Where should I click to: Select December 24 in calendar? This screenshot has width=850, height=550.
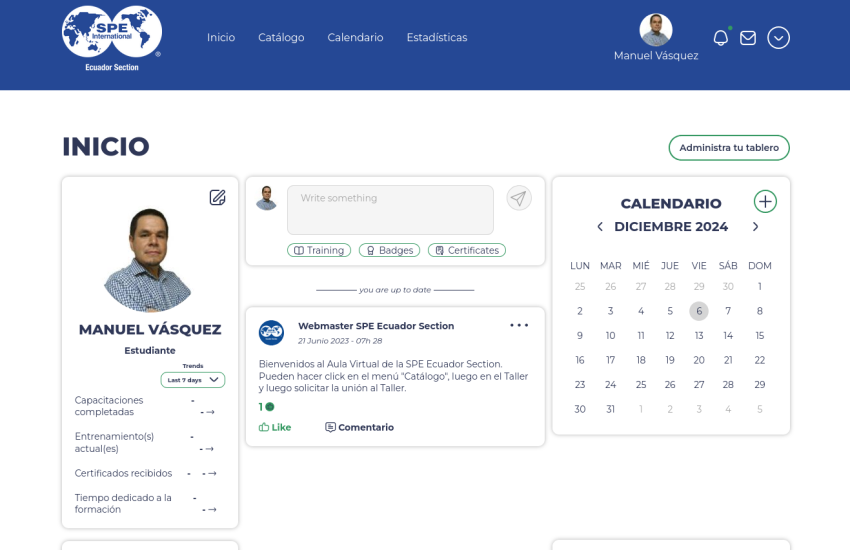pos(610,385)
